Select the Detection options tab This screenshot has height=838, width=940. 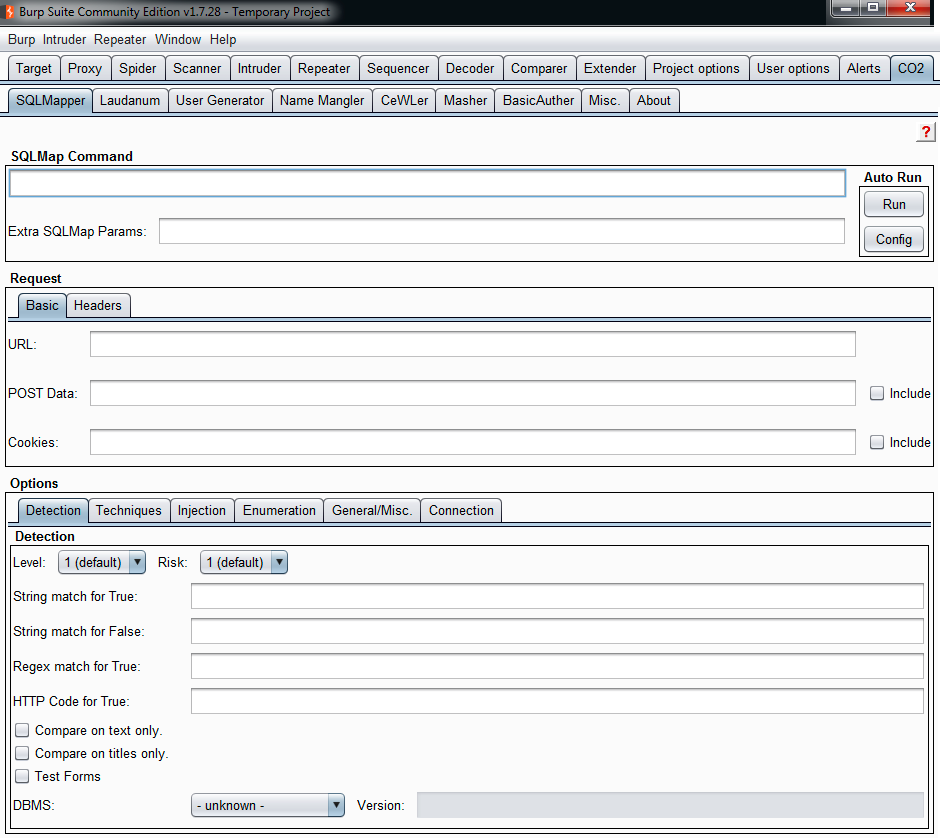click(x=53, y=511)
